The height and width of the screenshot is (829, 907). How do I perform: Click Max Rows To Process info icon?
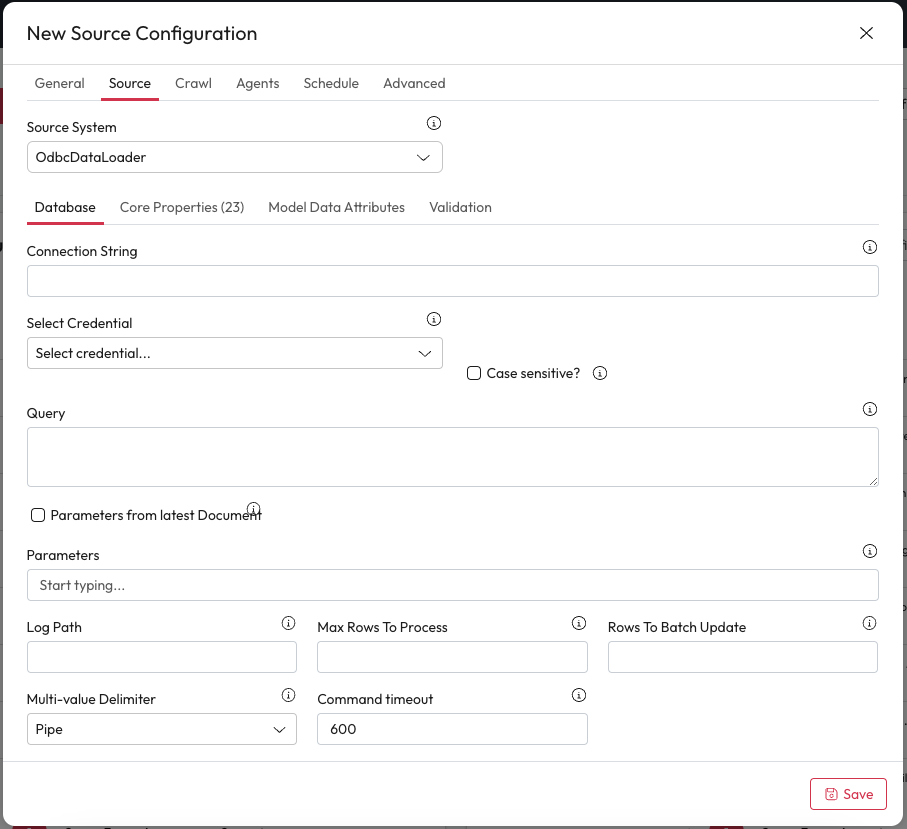(578, 623)
